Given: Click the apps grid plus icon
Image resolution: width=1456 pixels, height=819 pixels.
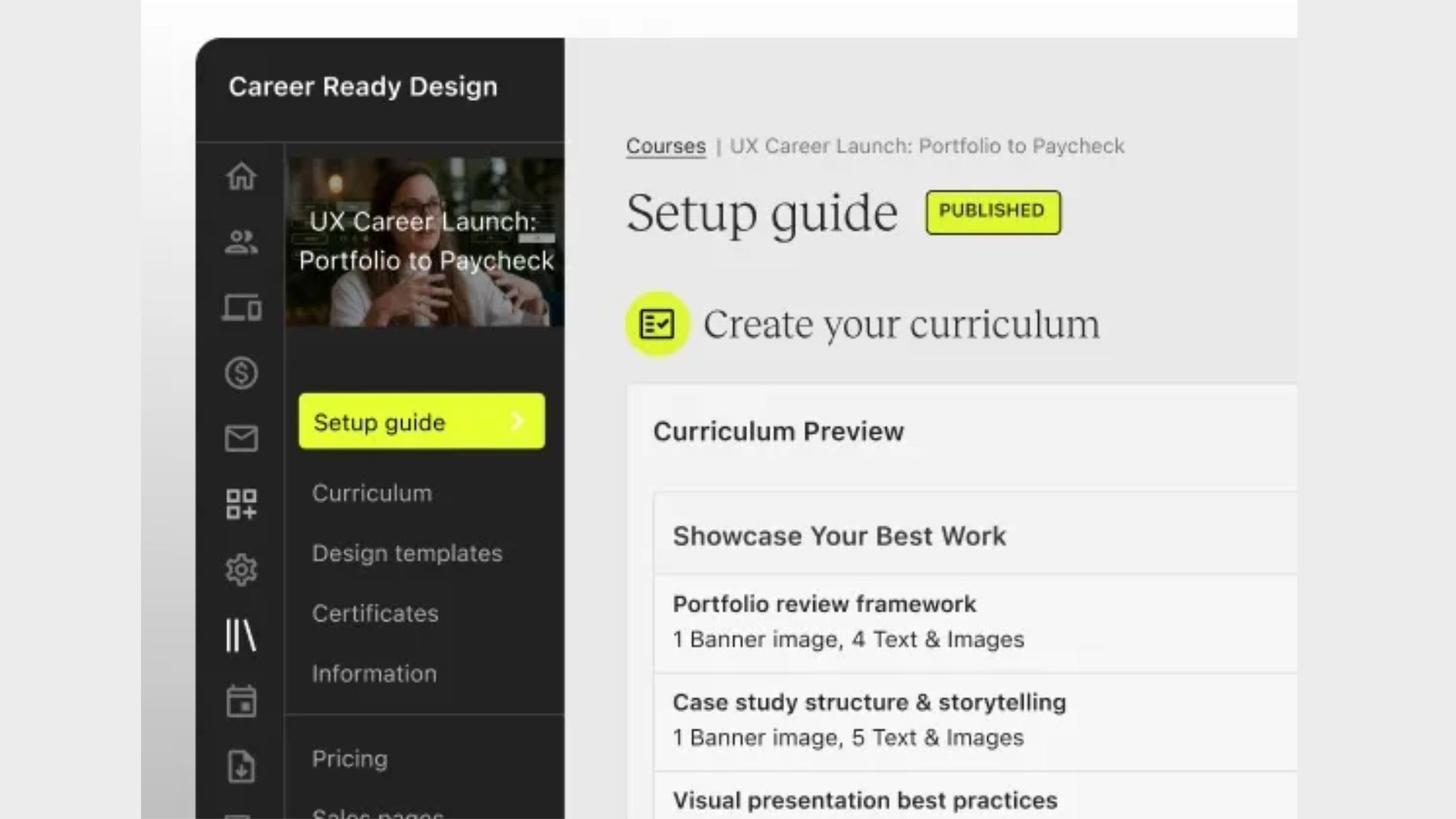Looking at the screenshot, I should pyautogui.click(x=241, y=504).
